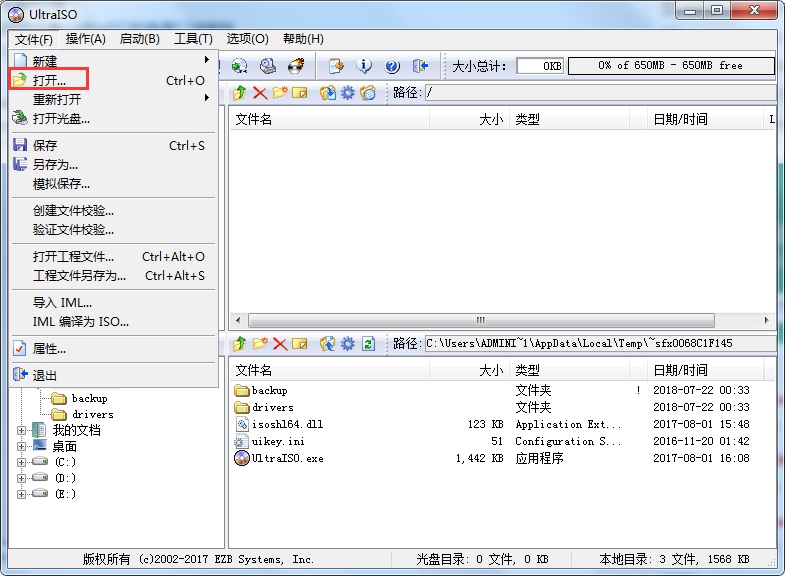This screenshot has height=576, width=785.
Task: Expand the (D:) drive tree node
Action: pyautogui.click(x=21, y=478)
